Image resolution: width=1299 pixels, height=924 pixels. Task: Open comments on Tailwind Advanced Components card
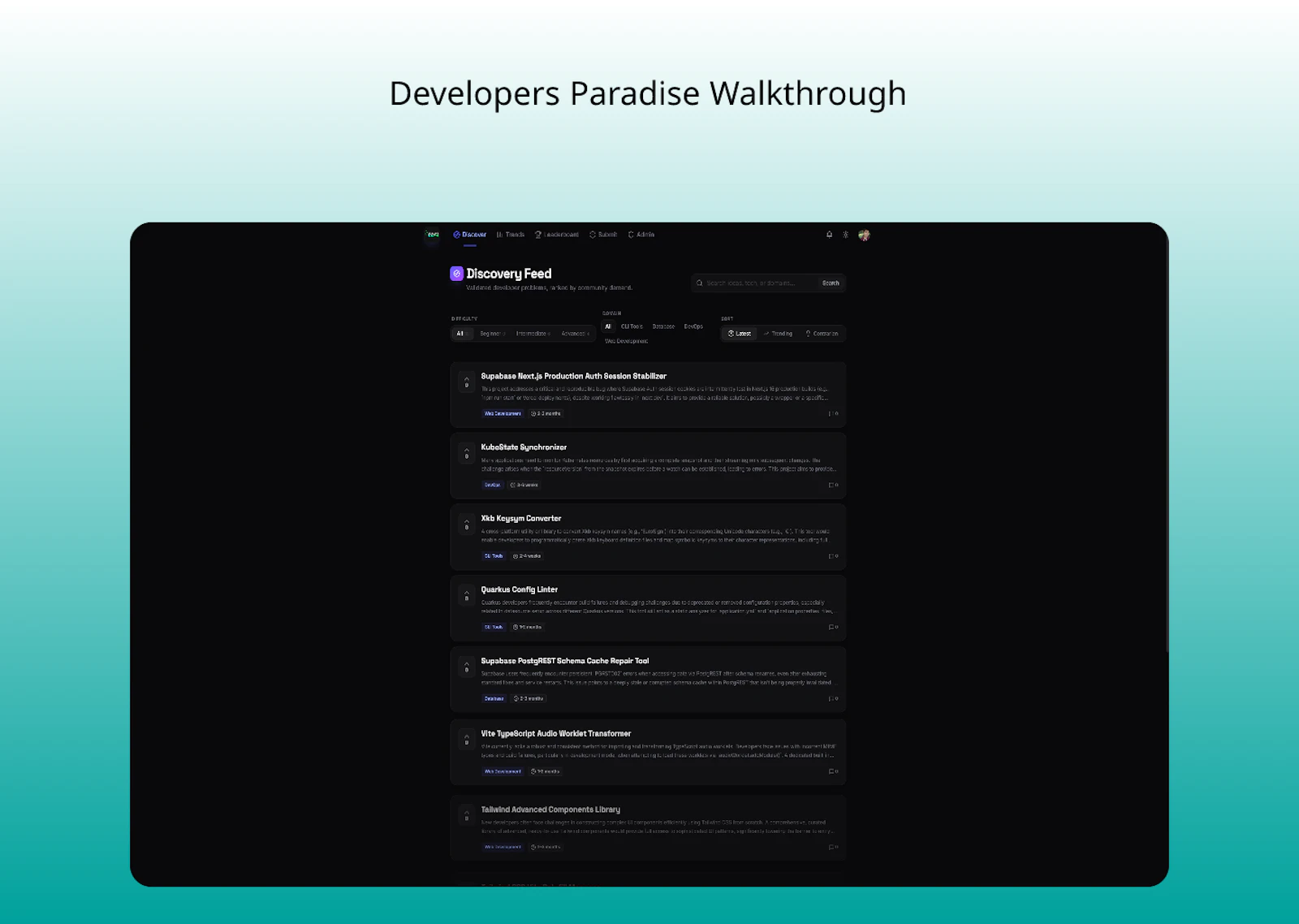point(833,847)
